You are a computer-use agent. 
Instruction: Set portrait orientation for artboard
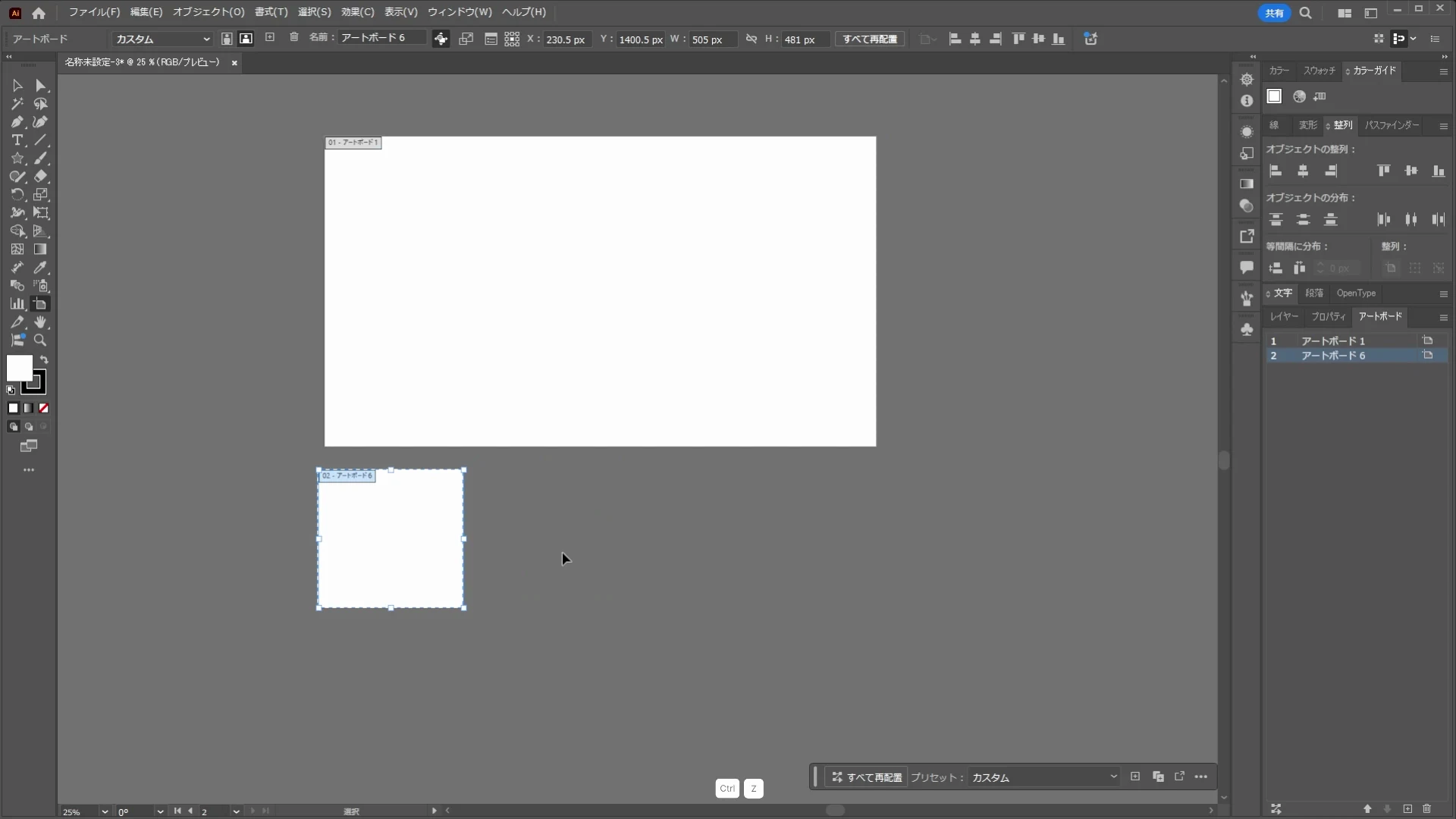click(x=227, y=39)
